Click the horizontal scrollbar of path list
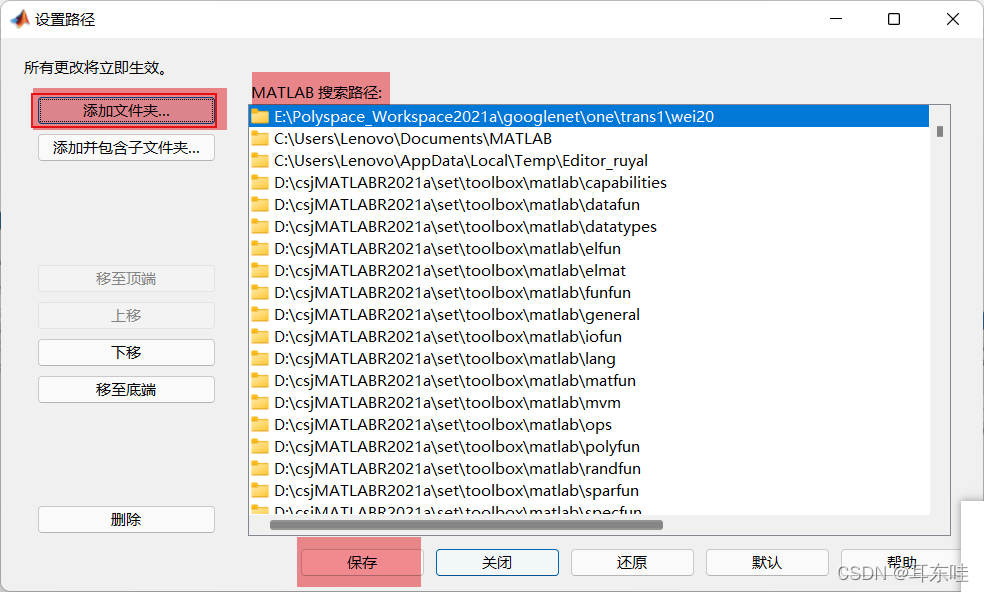984x592 pixels. (x=466, y=525)
